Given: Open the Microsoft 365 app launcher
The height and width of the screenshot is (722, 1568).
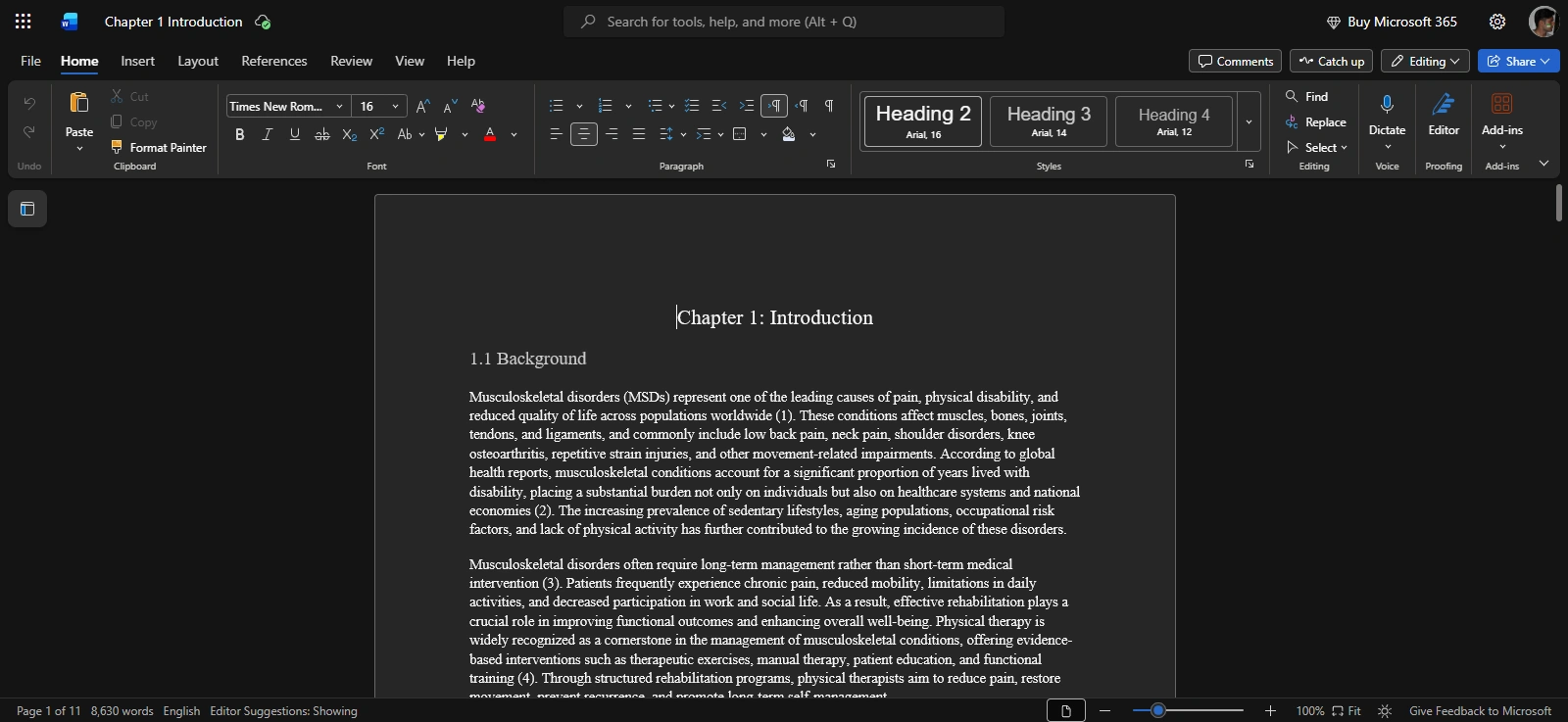Looking at the screenshot, I should [x=24, y=22].
